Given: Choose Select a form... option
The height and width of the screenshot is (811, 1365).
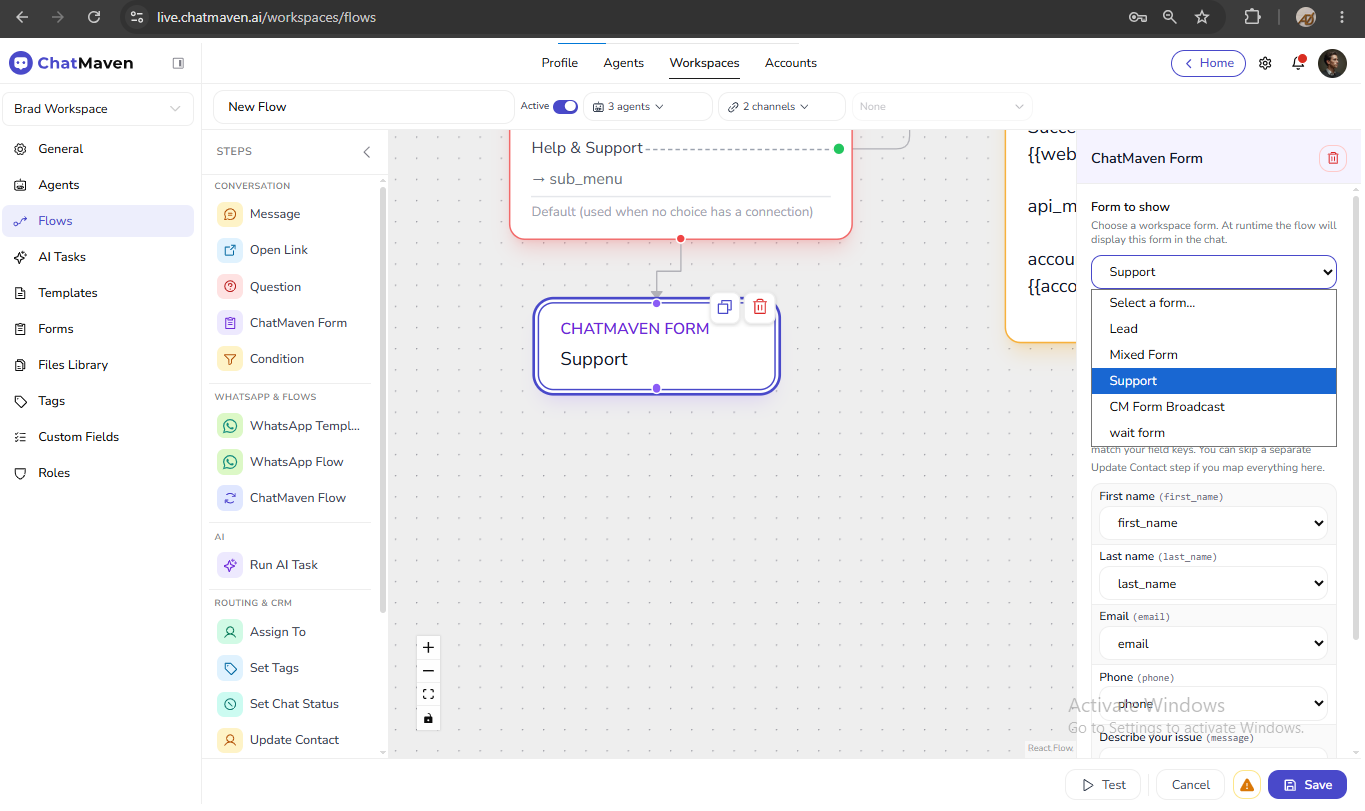Looking at the screenshot, I should 1214,303.
